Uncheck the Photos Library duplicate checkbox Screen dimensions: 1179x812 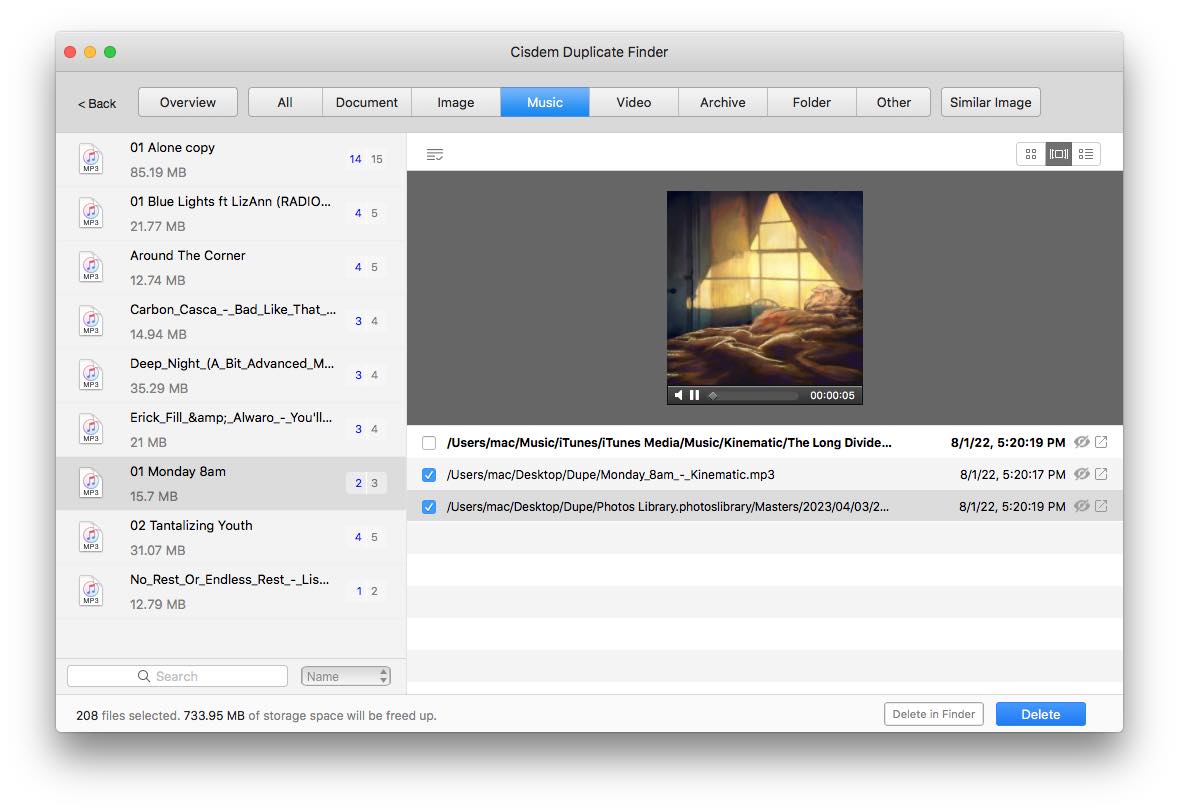[x=429, y=507]
